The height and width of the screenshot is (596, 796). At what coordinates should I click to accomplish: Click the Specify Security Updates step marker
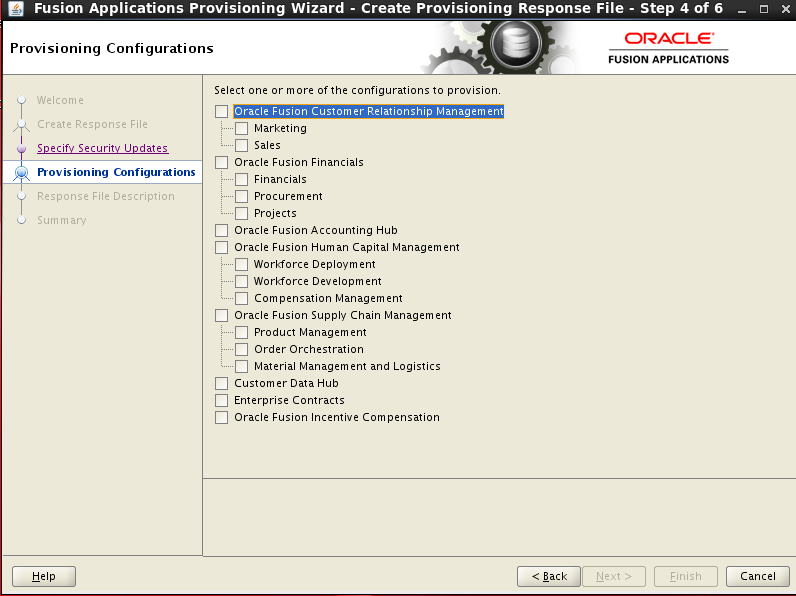click(x=21, y=148)
